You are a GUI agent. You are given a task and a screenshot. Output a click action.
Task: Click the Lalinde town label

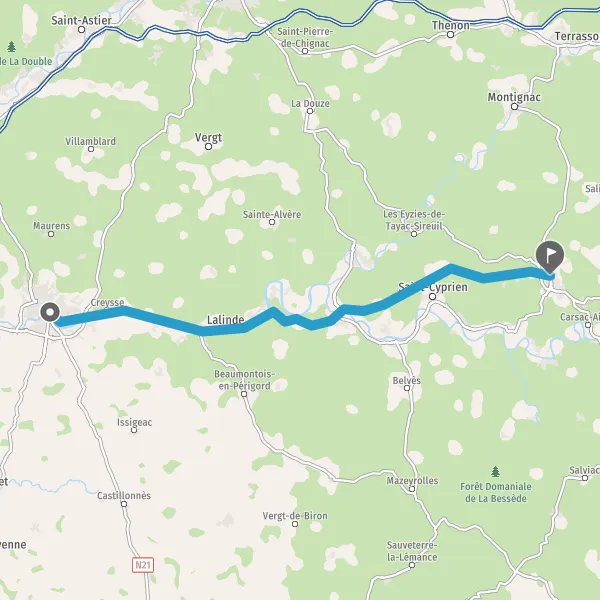226,320
